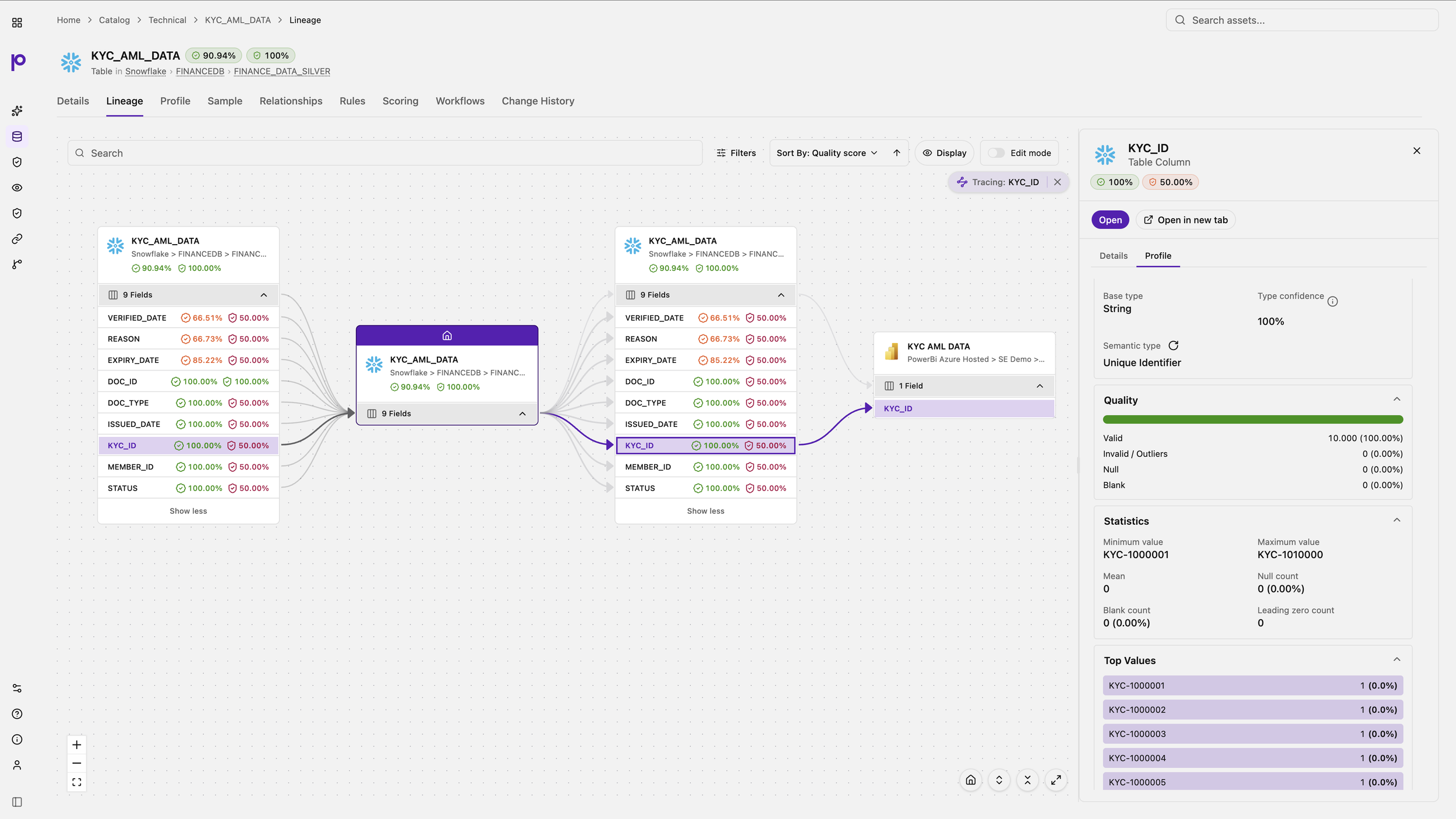This screenshot has height=819, width=1456.
Task: Click the home icon in bottom canvas toolbar
Action: (971, 780)
